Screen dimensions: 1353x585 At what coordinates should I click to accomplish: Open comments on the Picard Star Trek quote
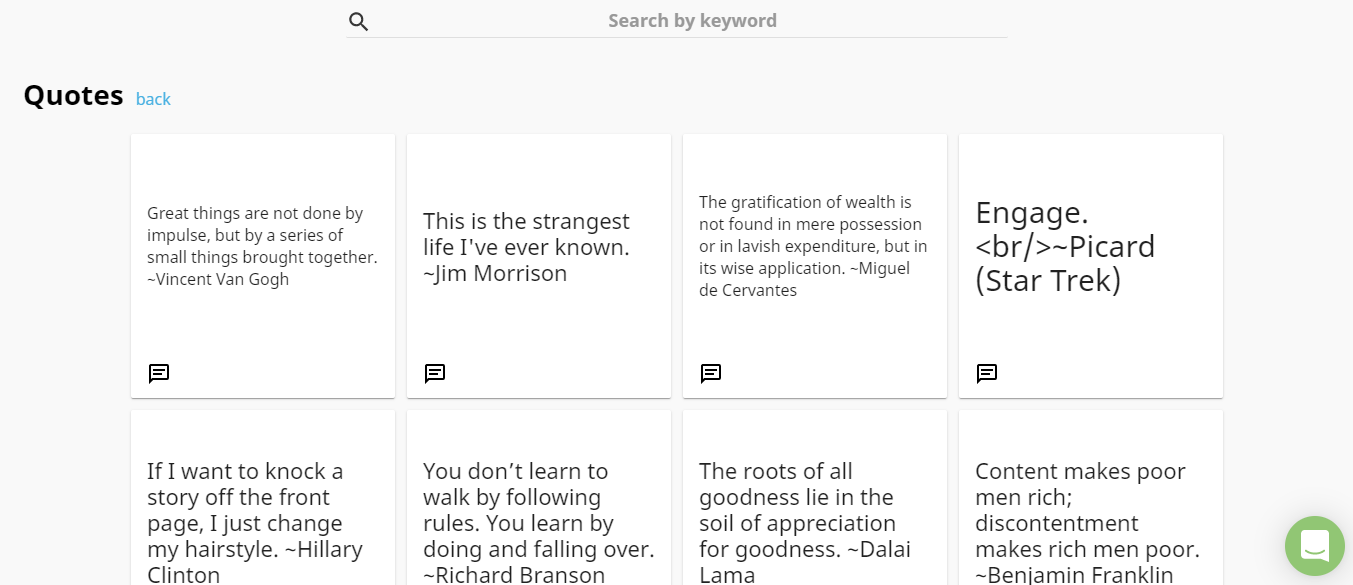coord(986,373)
